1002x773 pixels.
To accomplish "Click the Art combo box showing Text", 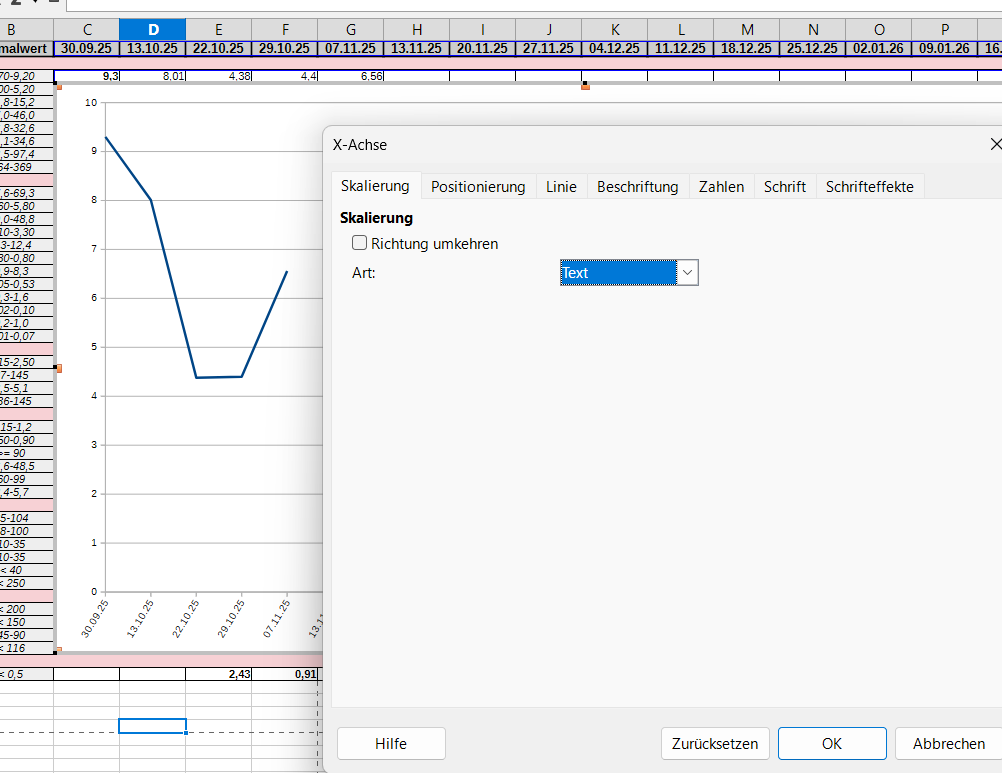I will (x=619, y=272).
